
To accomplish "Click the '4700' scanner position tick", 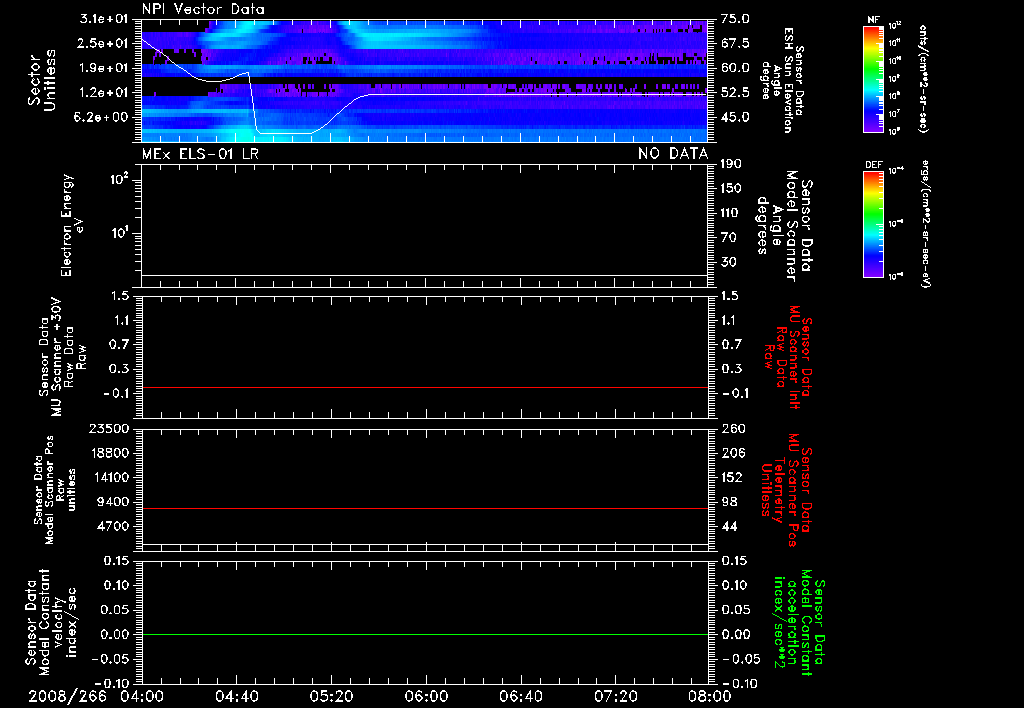I will click(x=114, y=526).
